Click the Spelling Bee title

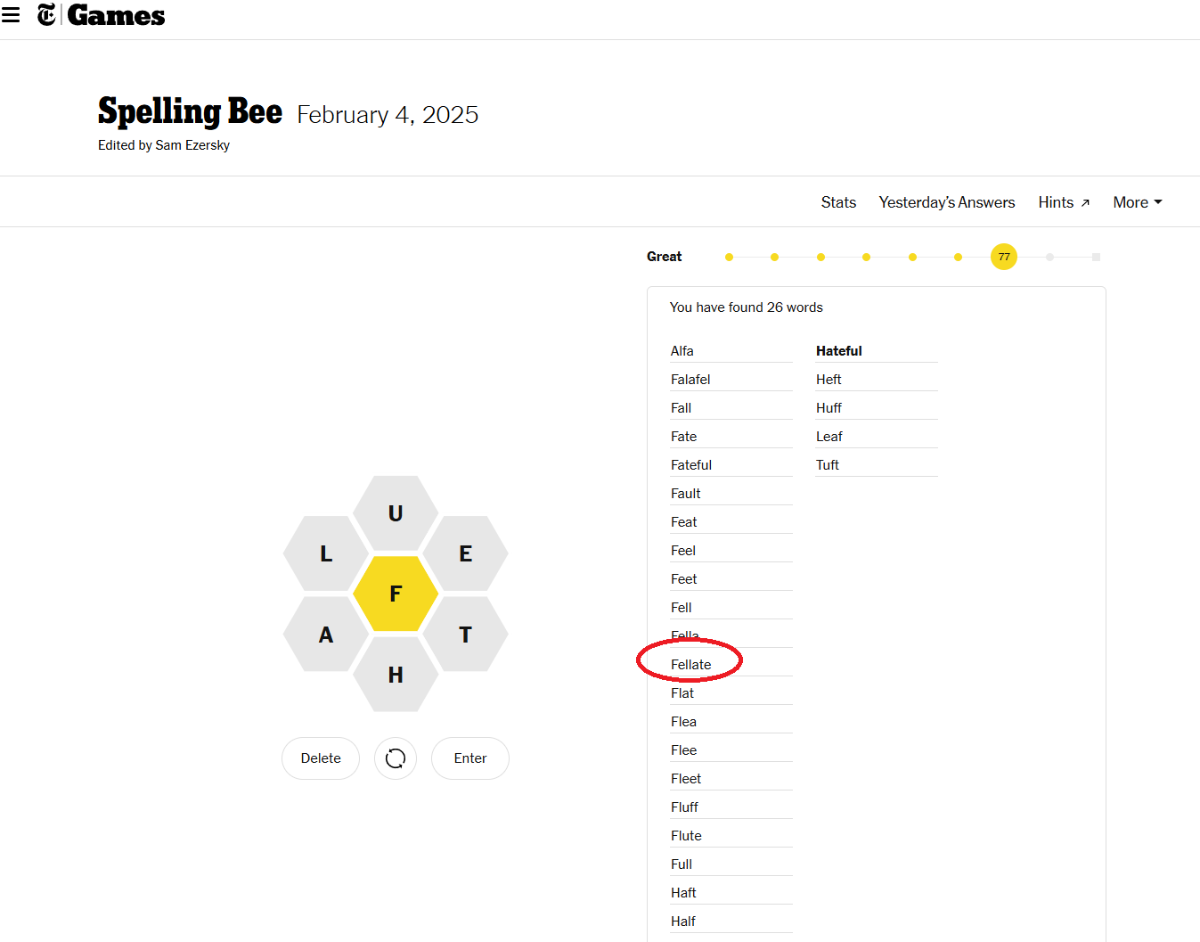click(x=190, y=112)
